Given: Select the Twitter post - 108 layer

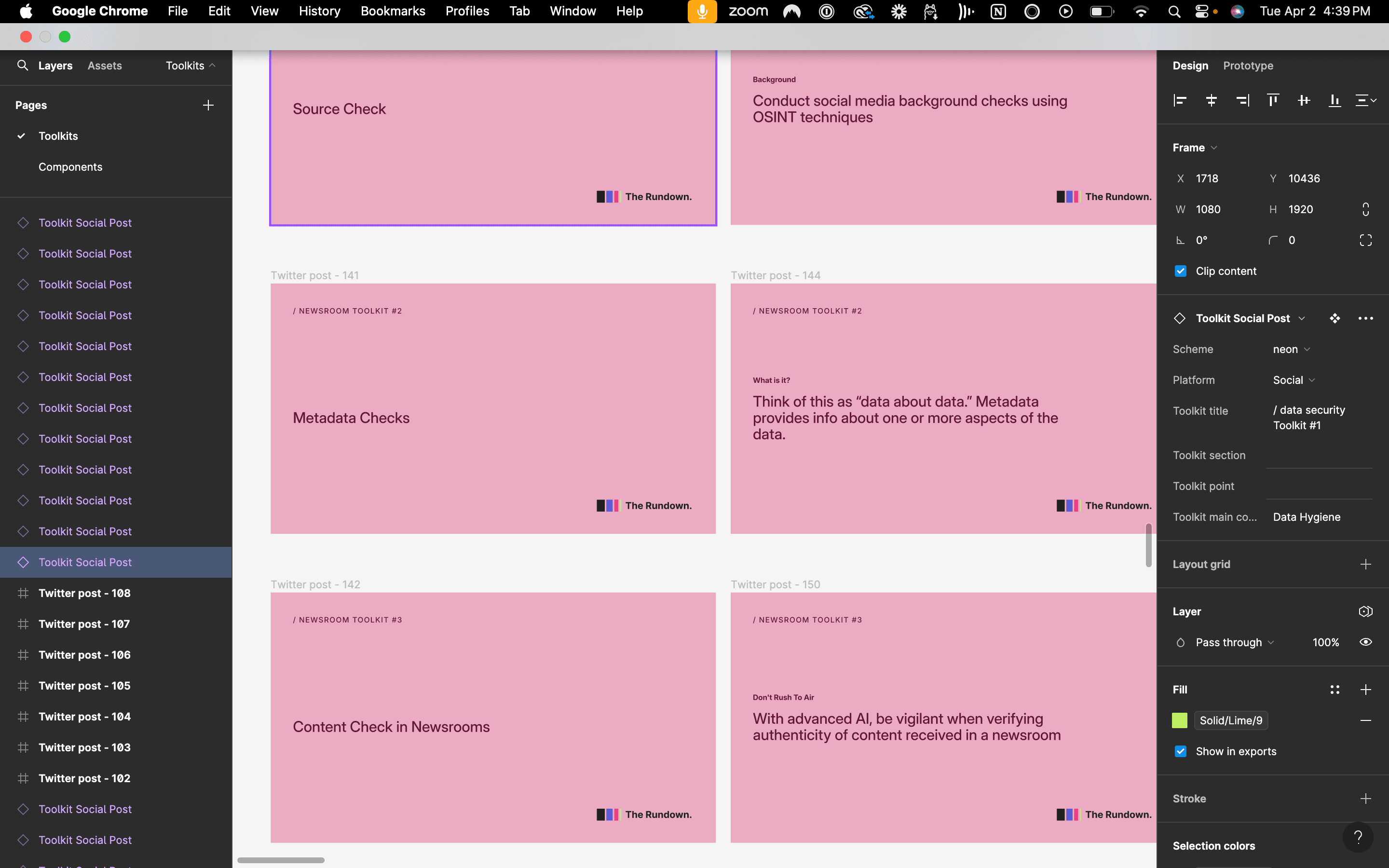Looking at the screenshot, I should [x=84, y=593].
